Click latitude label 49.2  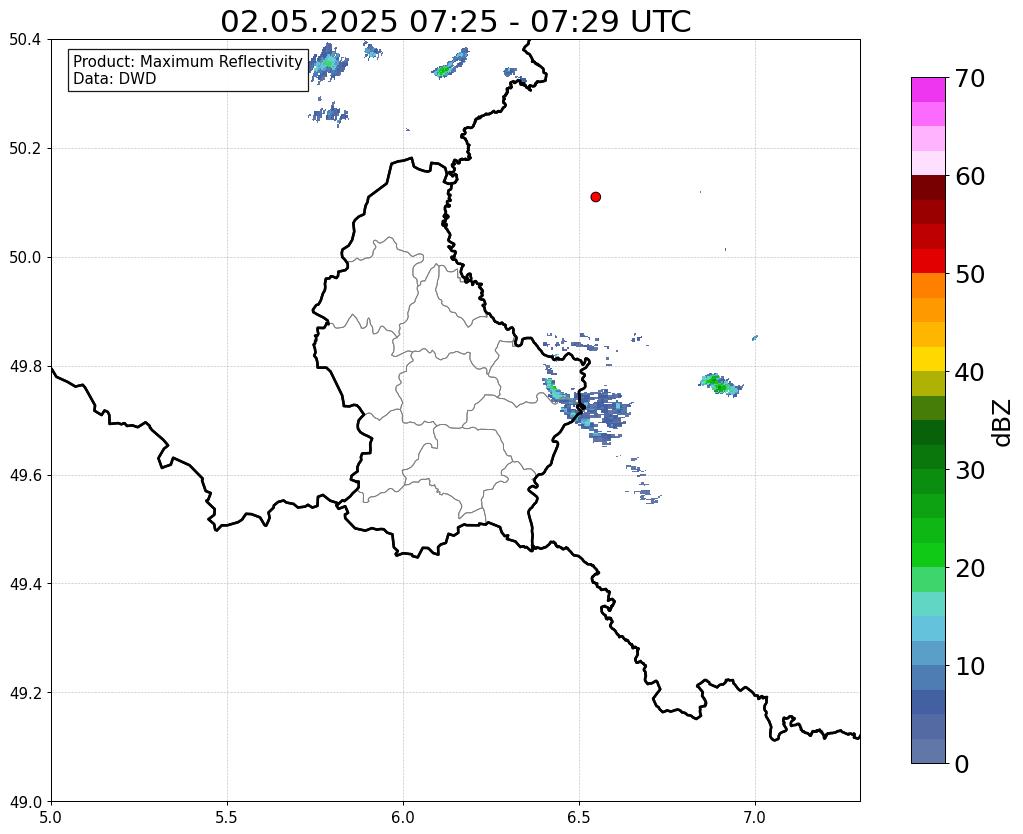point(25,692)
